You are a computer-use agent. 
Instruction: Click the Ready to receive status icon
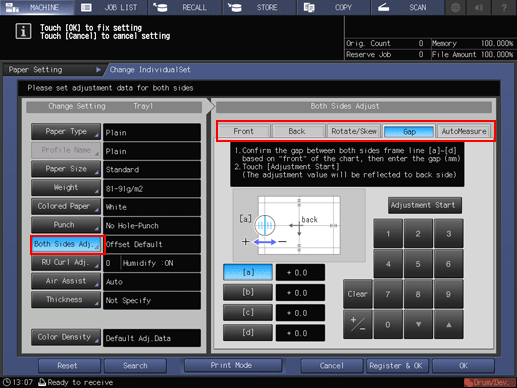click(x=42, y=382)
